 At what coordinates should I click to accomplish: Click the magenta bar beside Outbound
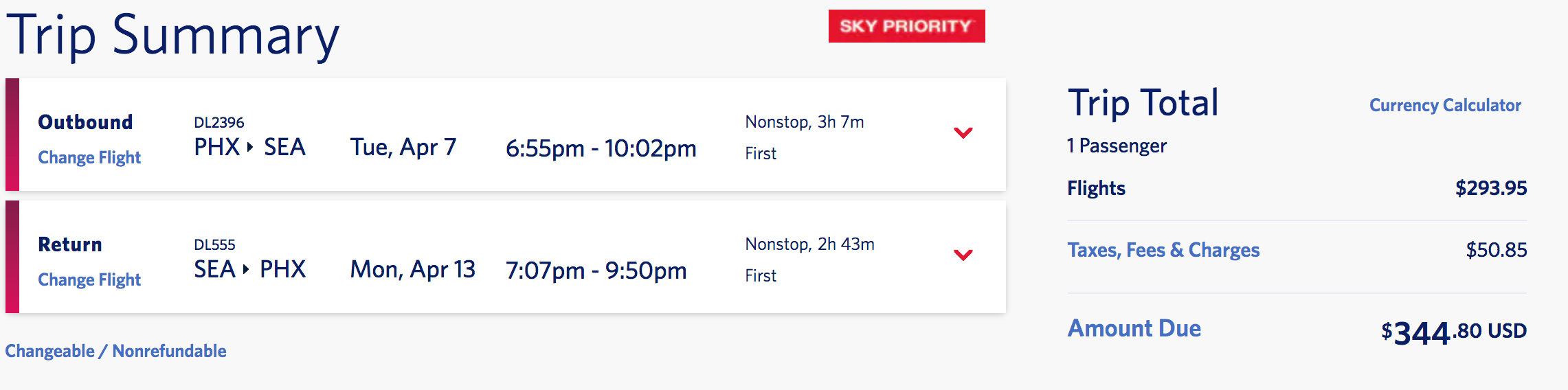12,135
